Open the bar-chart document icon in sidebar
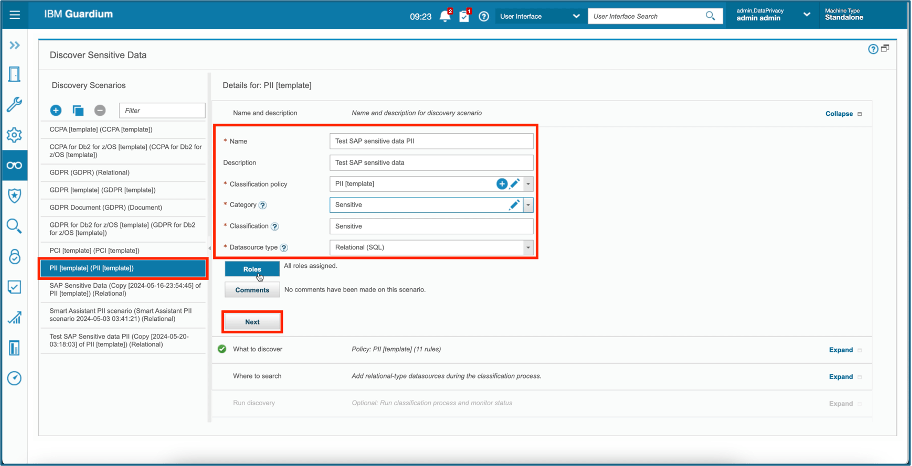The height and width of the screenshot is (466, 912). point(15,347)
